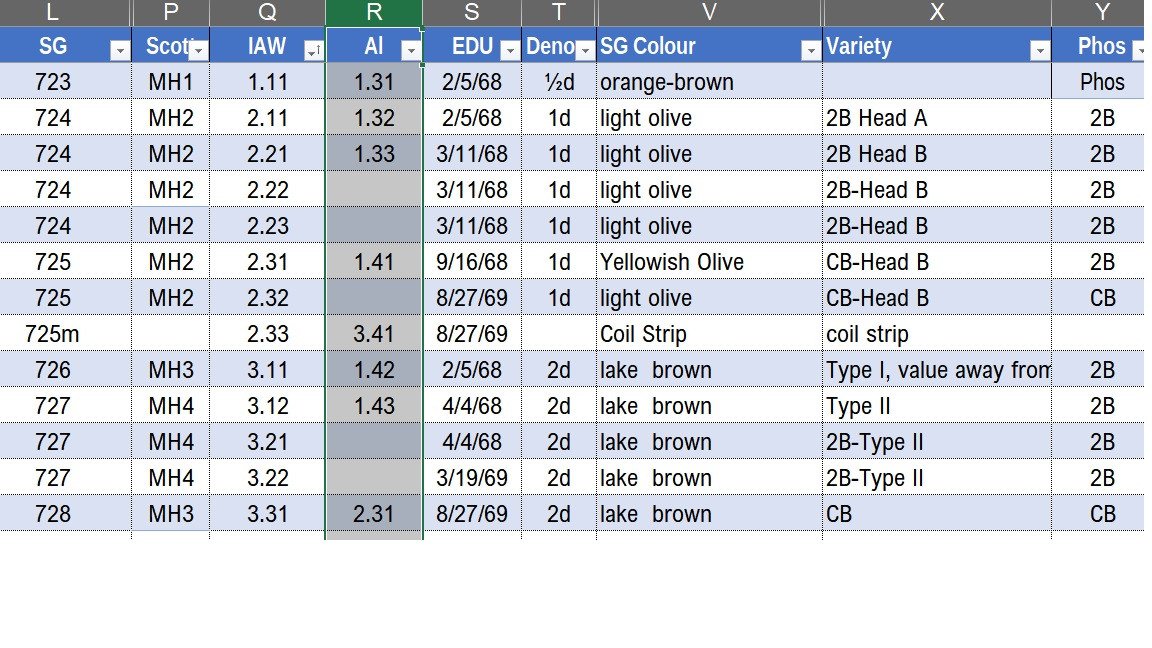This screenshot has height=648, width=1152.
Task: Click the EDU filter arrow button
Action: coord(509,50)
